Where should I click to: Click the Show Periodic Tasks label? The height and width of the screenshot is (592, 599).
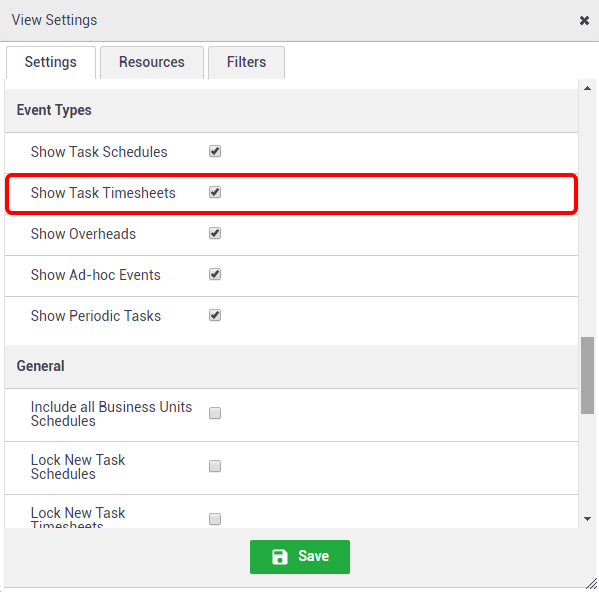[x=96, y=316]
